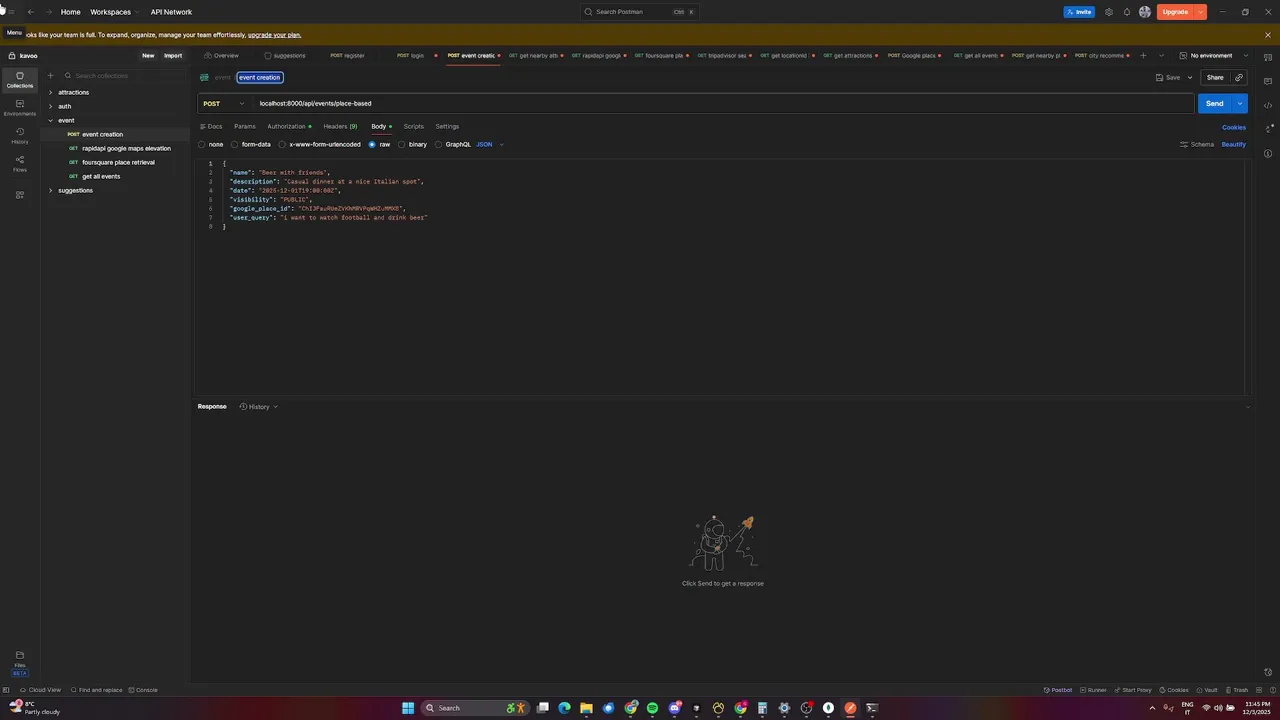This screenshot has width=1280, height=720.
Task: Open the related requests icon in right sidebar
Action: [1268, 129]
